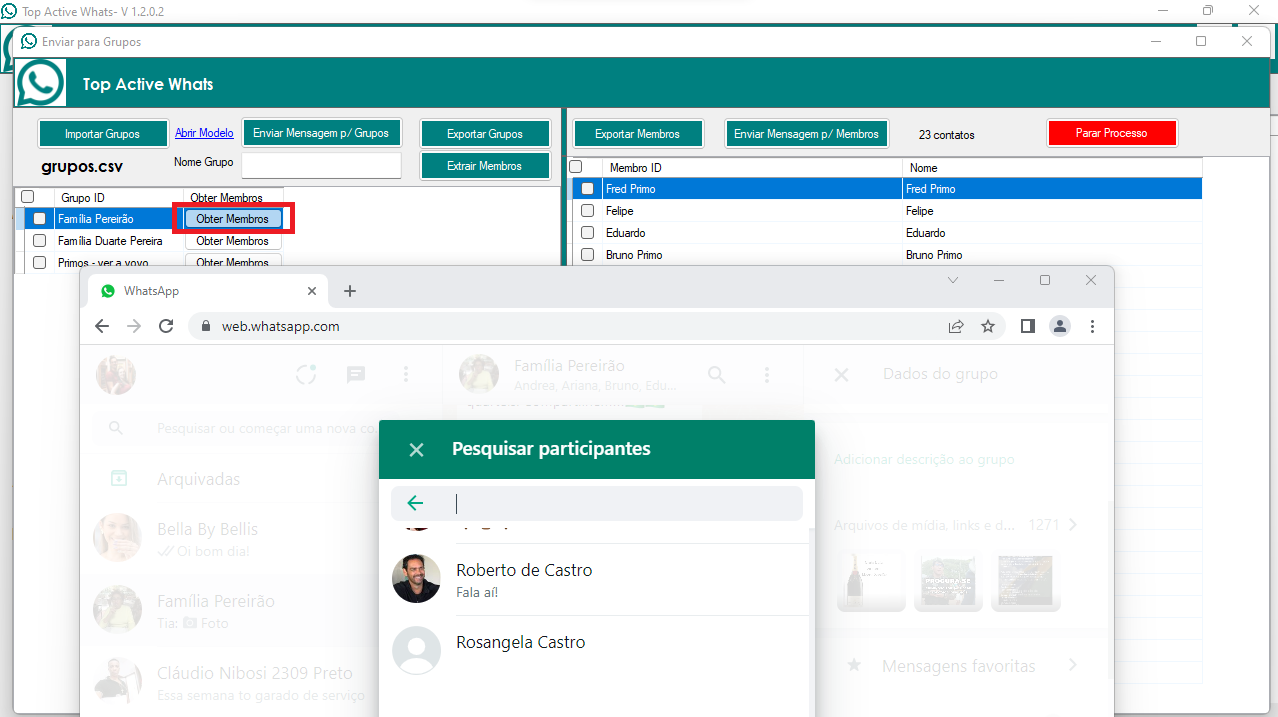Open the Abrir Modelo link
The image size is (1278, 717).
204,133
